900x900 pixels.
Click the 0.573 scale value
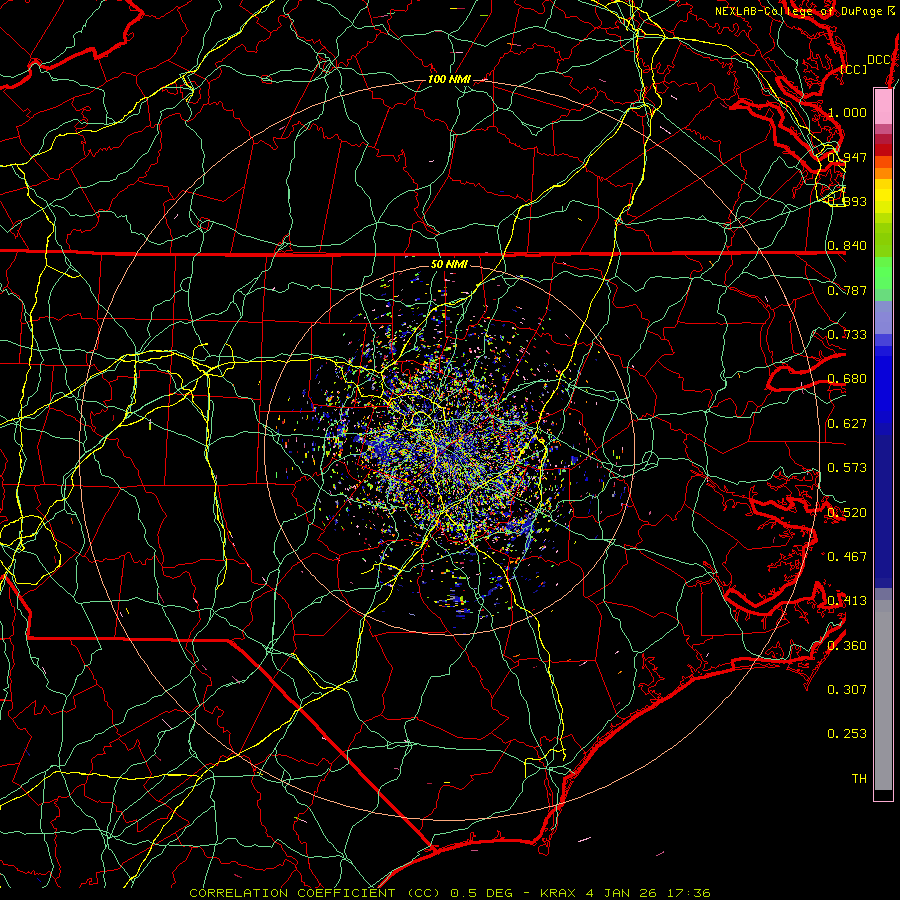click(x=847, y=468)
